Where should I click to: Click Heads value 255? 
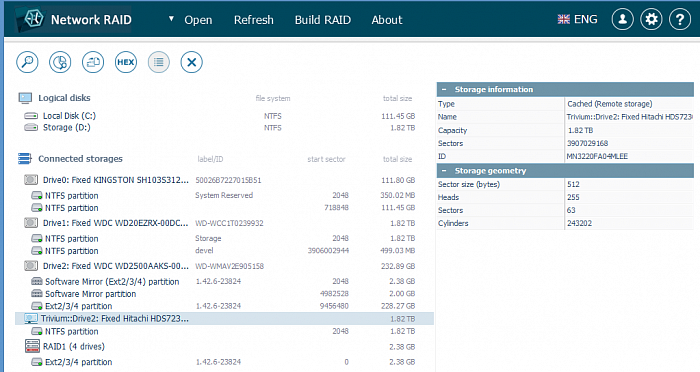[x=573, y=197]
